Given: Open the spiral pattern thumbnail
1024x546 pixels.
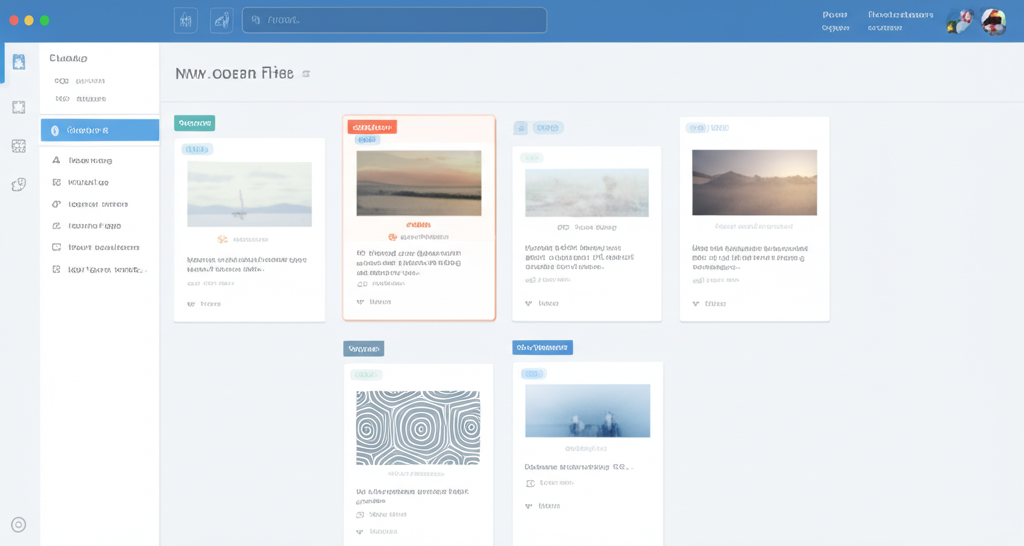Looking at the screenshot, I should [418, 428].
